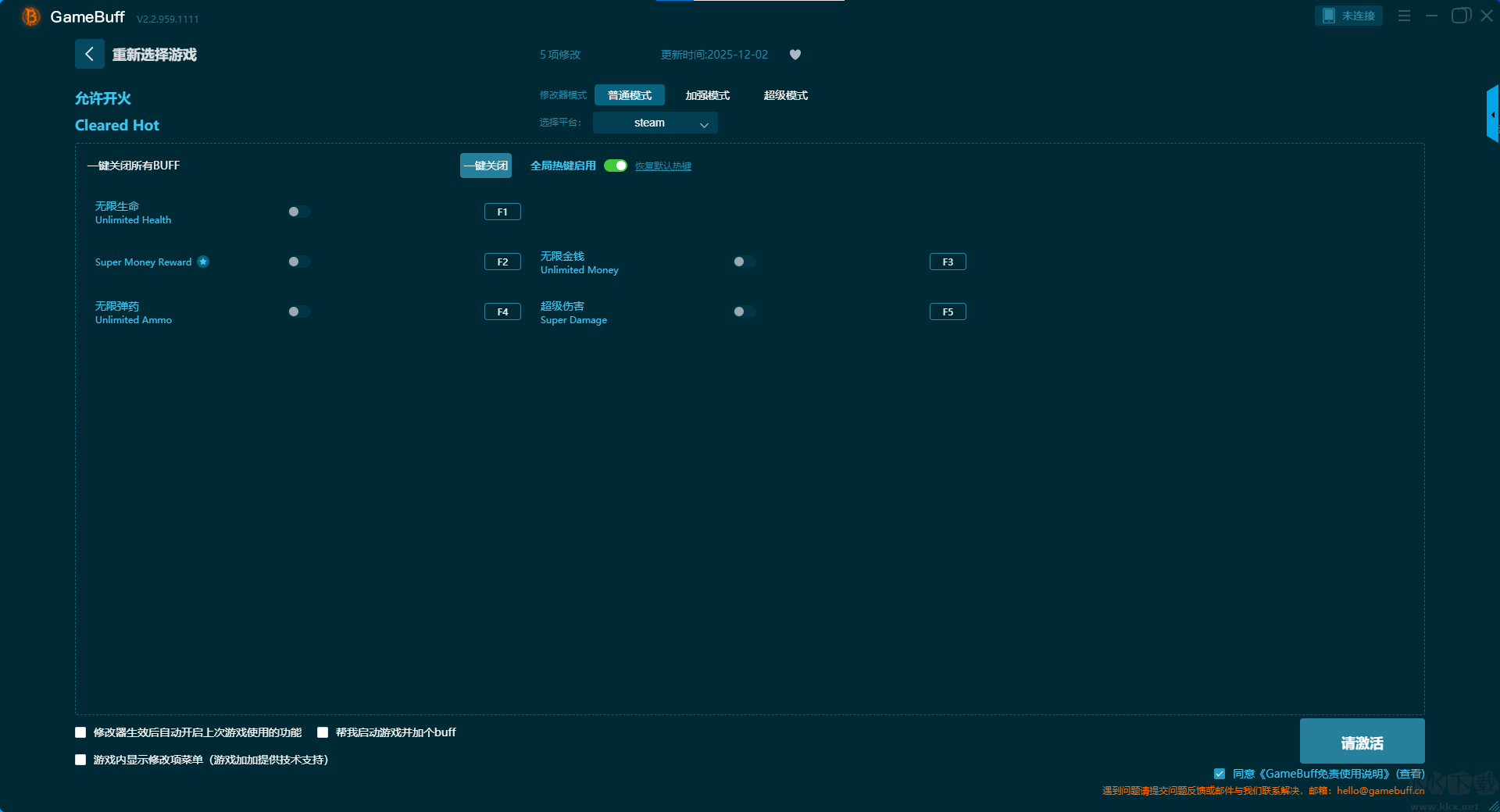The width and height of the screenshot is (1500, 812).
Task: Enable the Unlimited Health toggle
Action: coord(298,212)
